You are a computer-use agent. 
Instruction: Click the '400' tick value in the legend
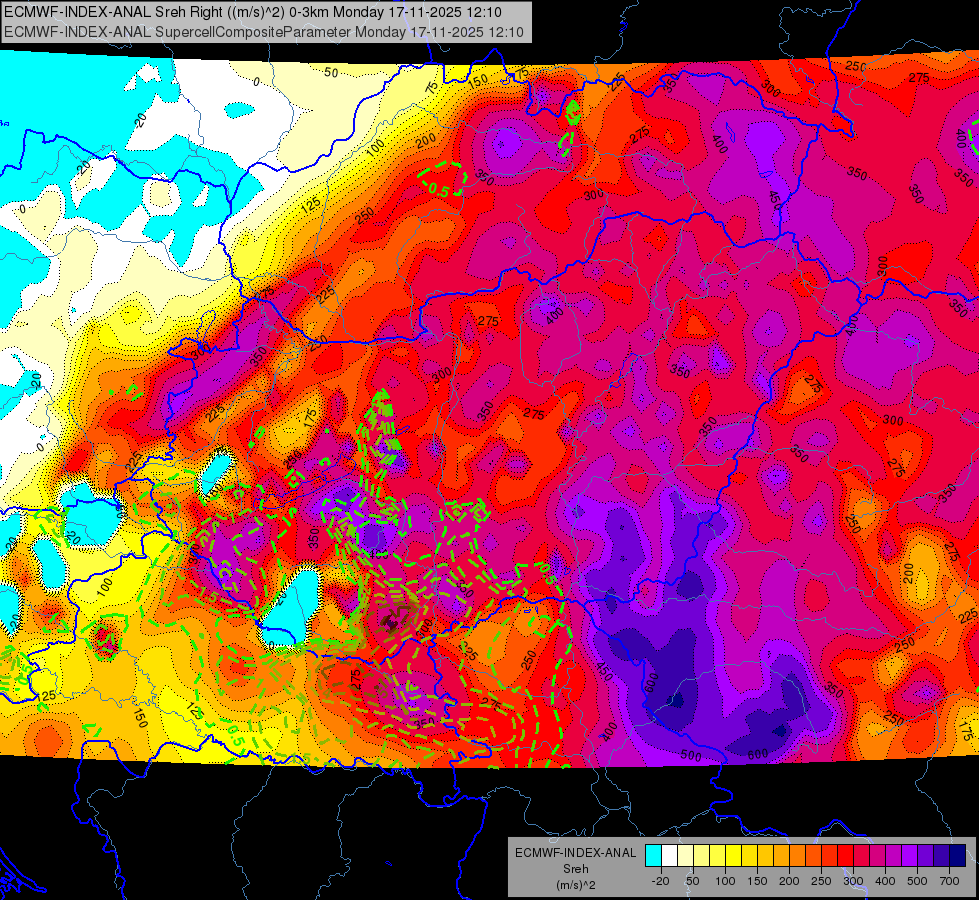pos(885,881)
